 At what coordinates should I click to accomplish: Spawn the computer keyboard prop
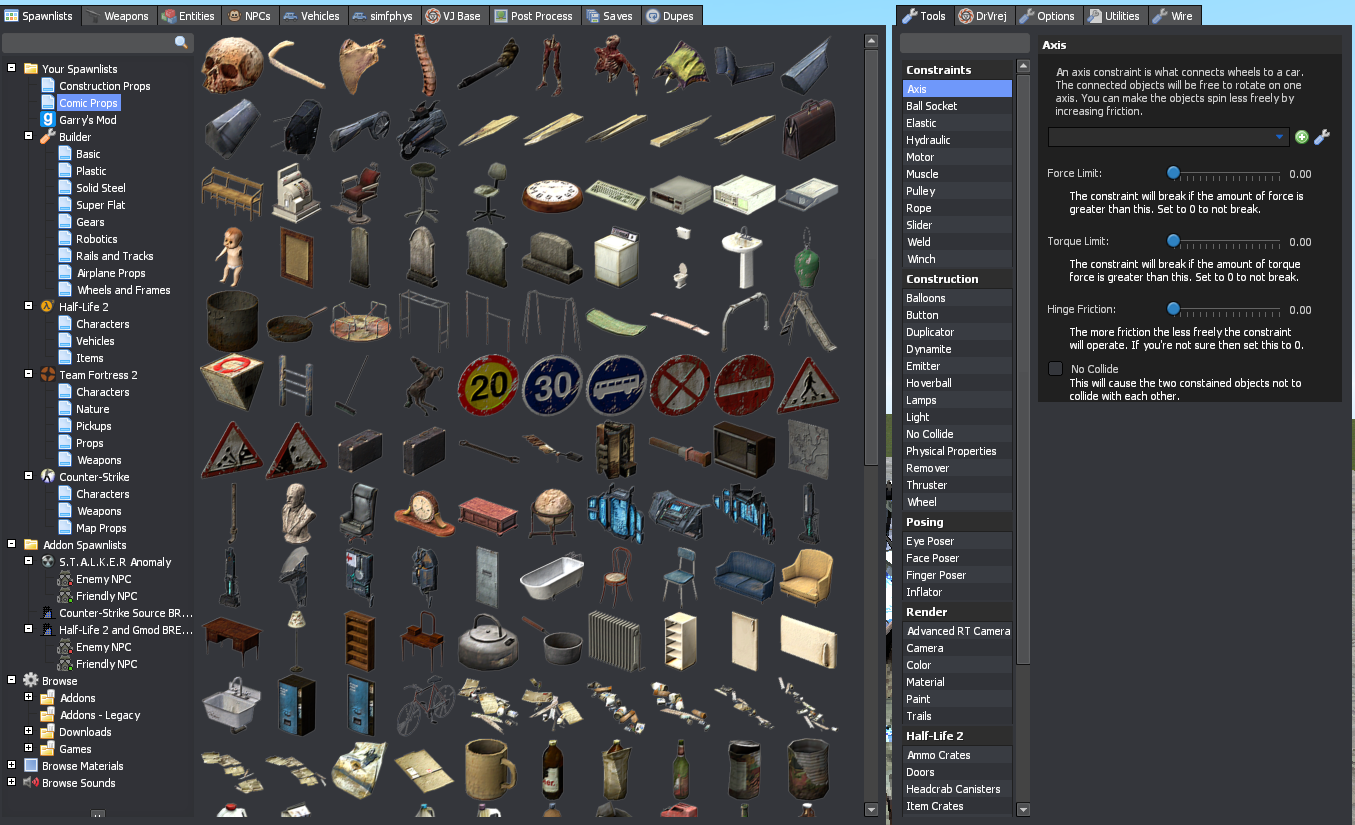tap(617, 195)
